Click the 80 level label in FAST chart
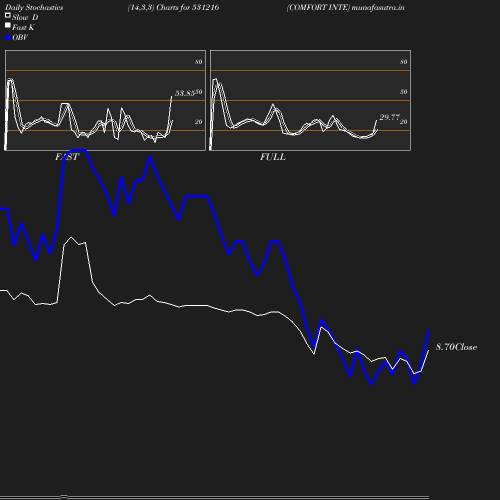Screen dimensions: 500x500 coord(198,62)
